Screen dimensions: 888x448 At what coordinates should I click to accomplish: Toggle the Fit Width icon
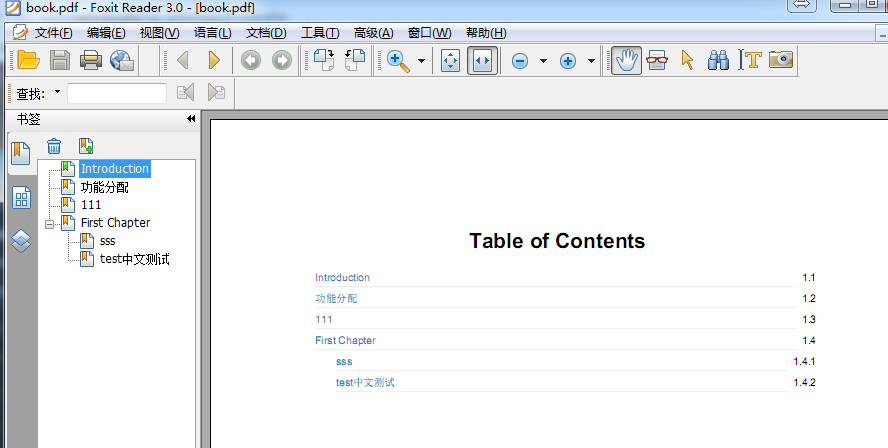pyautogui.click(x=483, y=61)
